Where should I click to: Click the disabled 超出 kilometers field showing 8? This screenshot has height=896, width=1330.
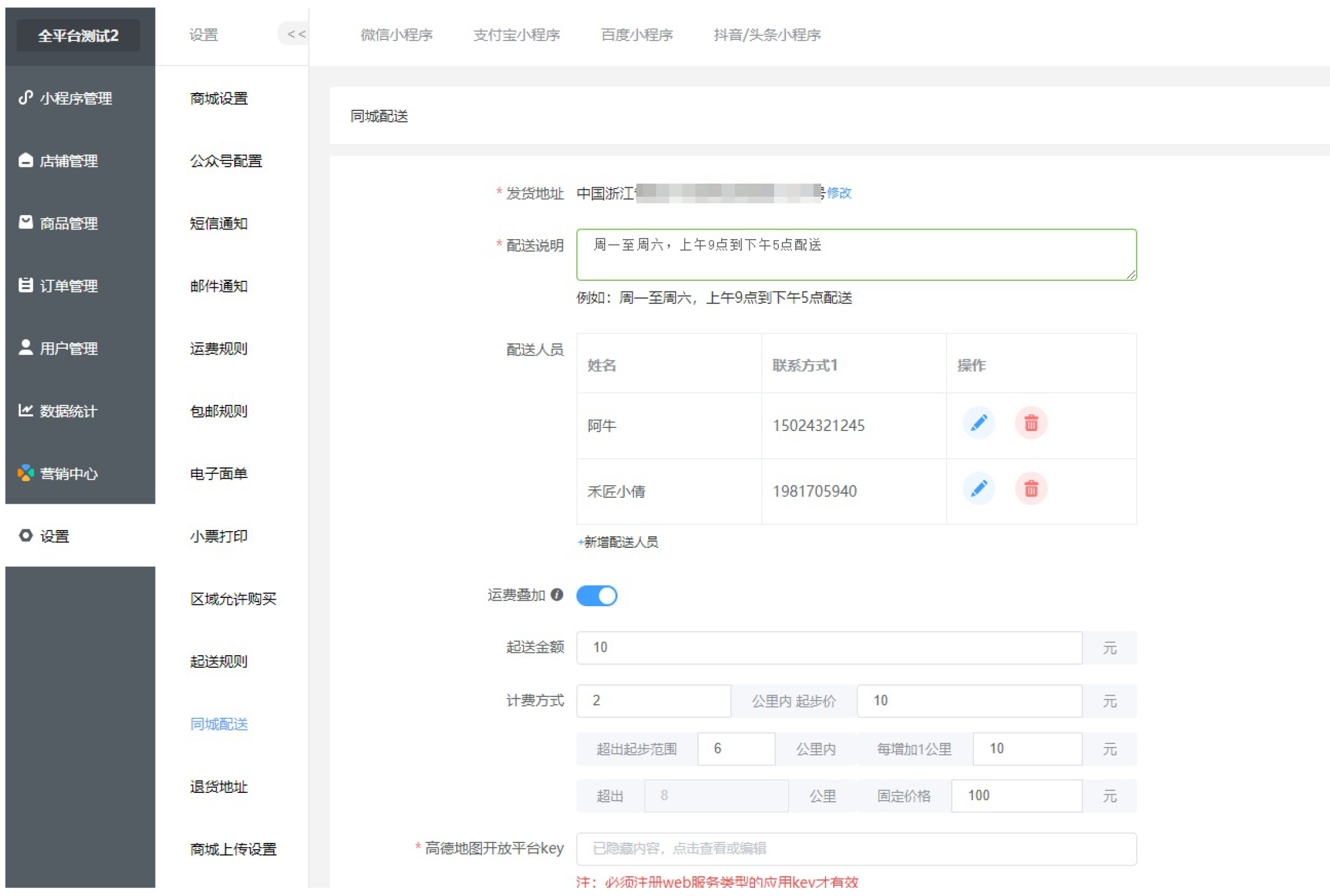point(716,796)
